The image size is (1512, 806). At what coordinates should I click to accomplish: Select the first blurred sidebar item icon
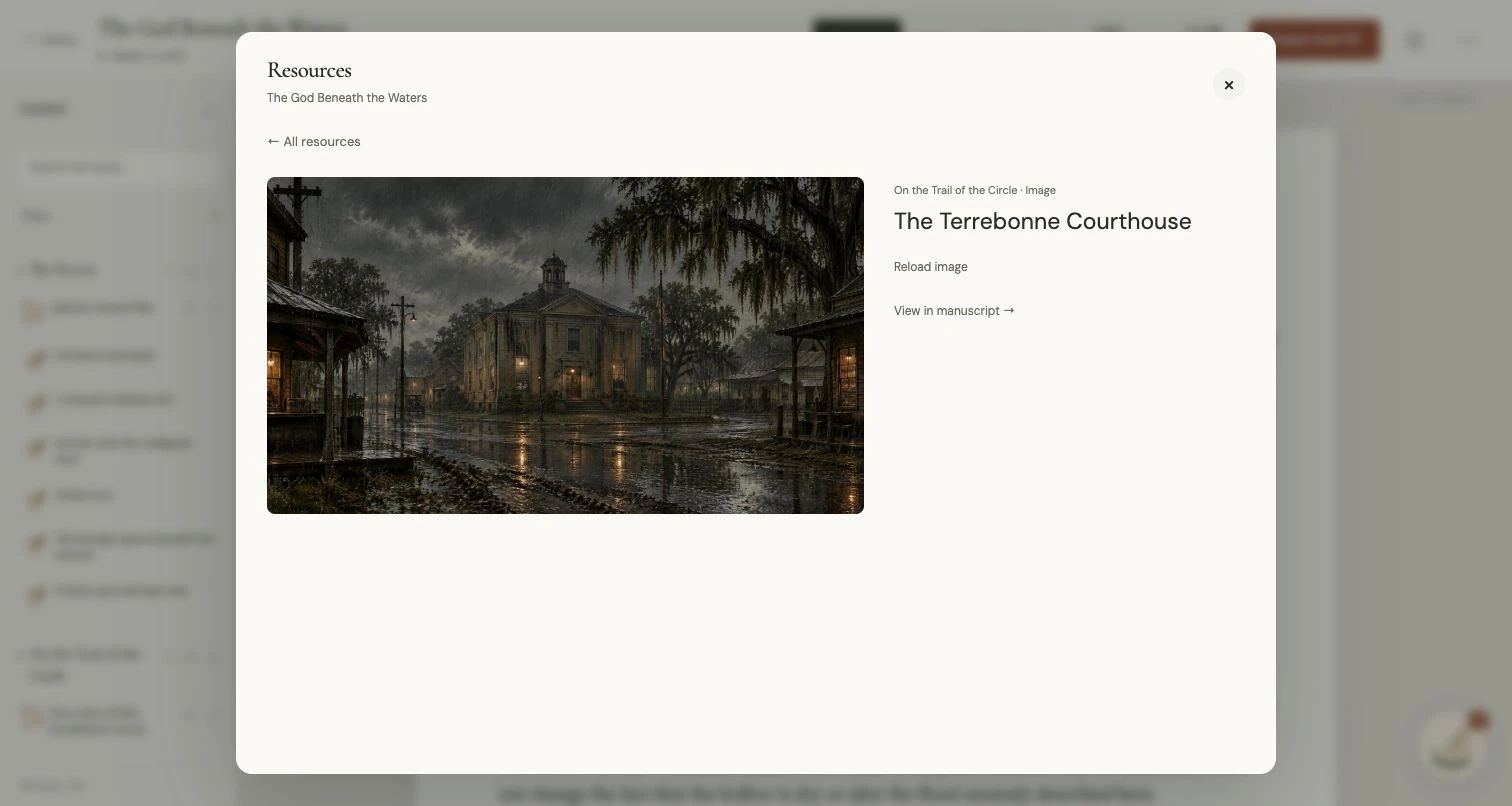[34, 311]
